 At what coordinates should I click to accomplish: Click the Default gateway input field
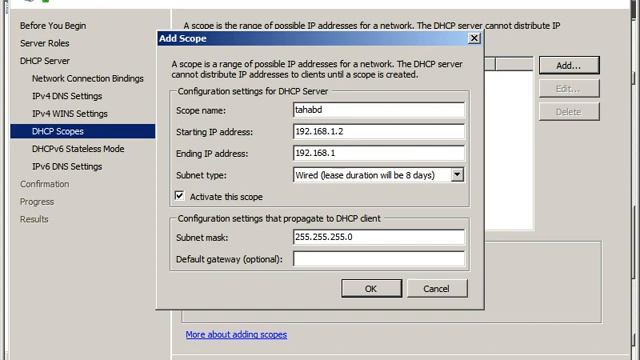point(378,259)
